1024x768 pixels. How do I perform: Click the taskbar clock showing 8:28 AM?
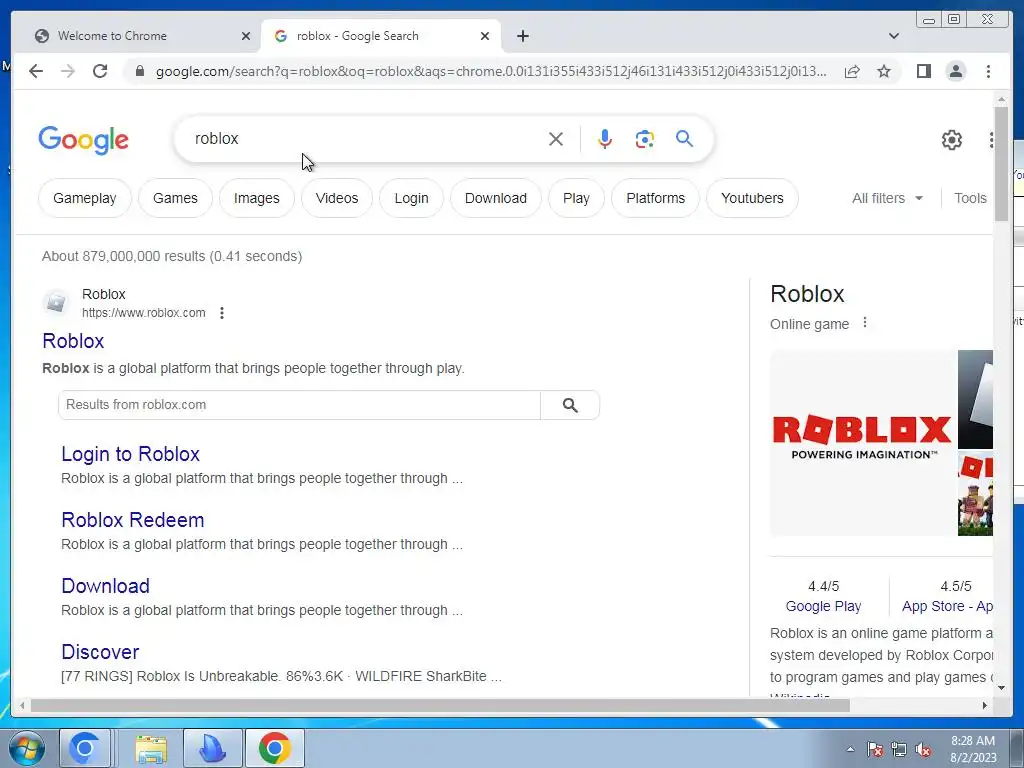[973, 749]
